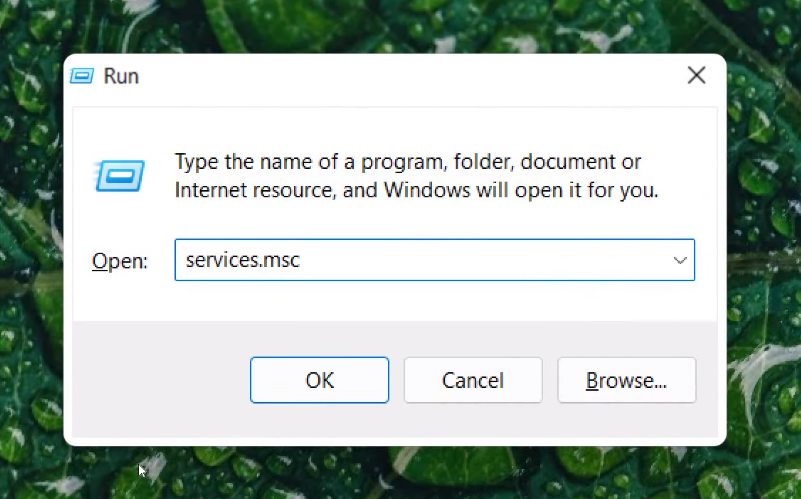Image resolution: width=801 pixels, height=499 pixels.
Task: Open the Browse... file picker
Action: 627,380
